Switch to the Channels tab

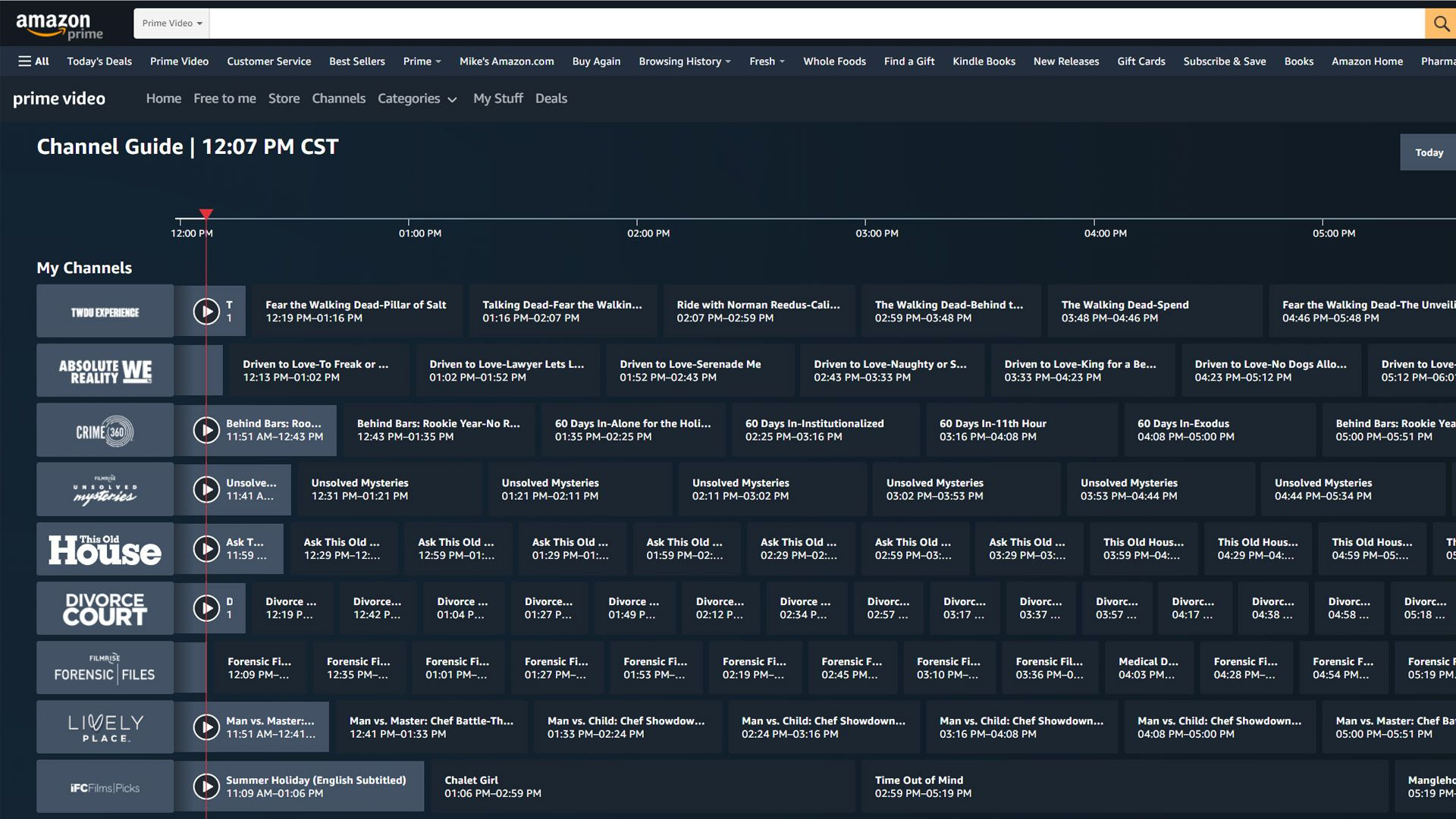click(338, 99)
